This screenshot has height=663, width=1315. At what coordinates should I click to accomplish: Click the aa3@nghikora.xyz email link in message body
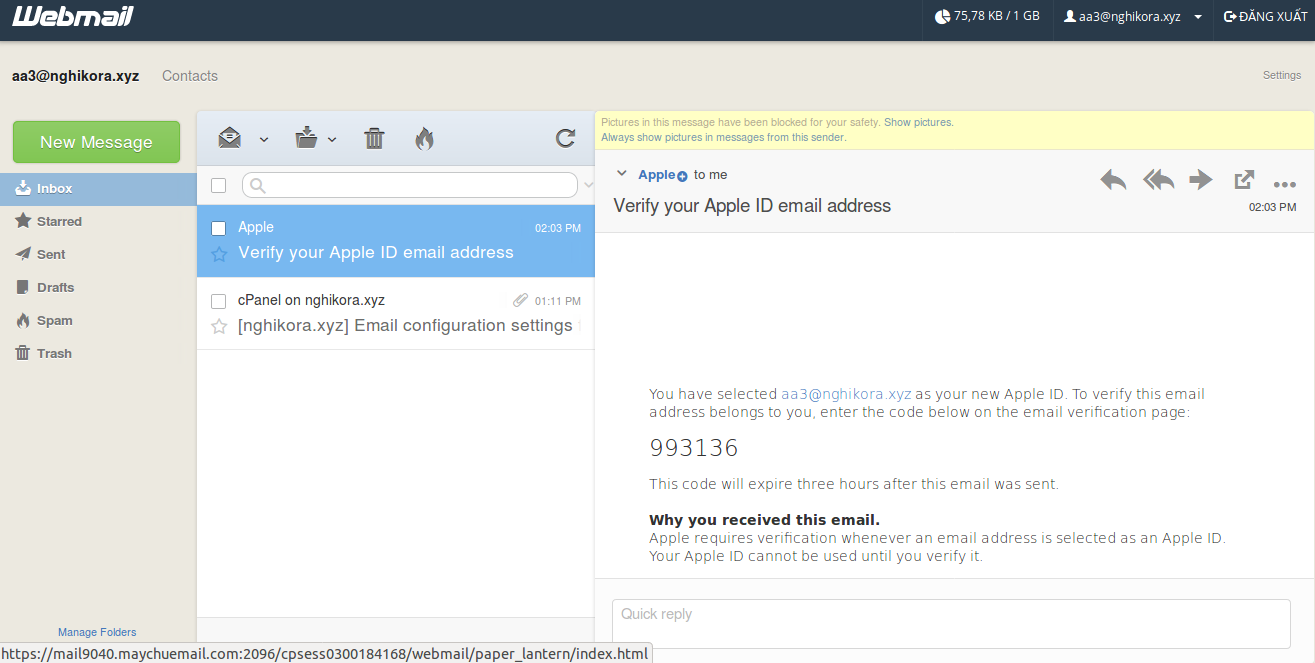coord(846,394)
